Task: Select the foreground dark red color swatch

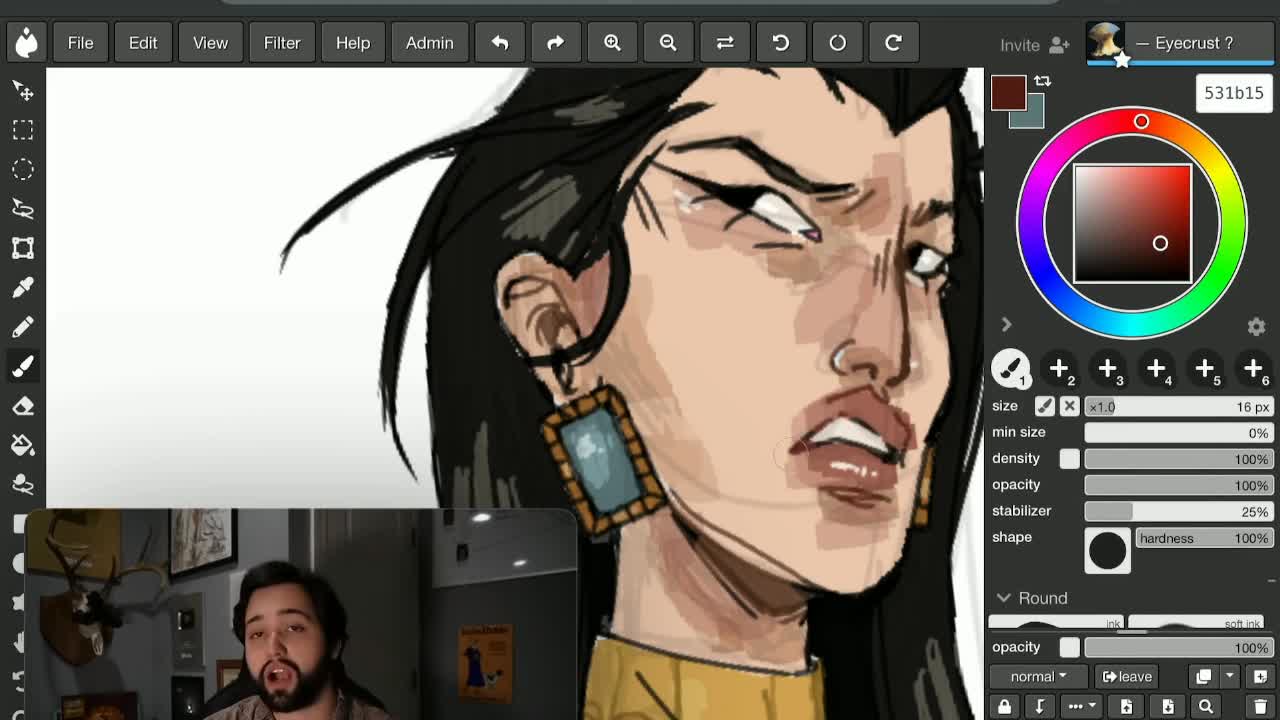Action: coord(1008,93)
